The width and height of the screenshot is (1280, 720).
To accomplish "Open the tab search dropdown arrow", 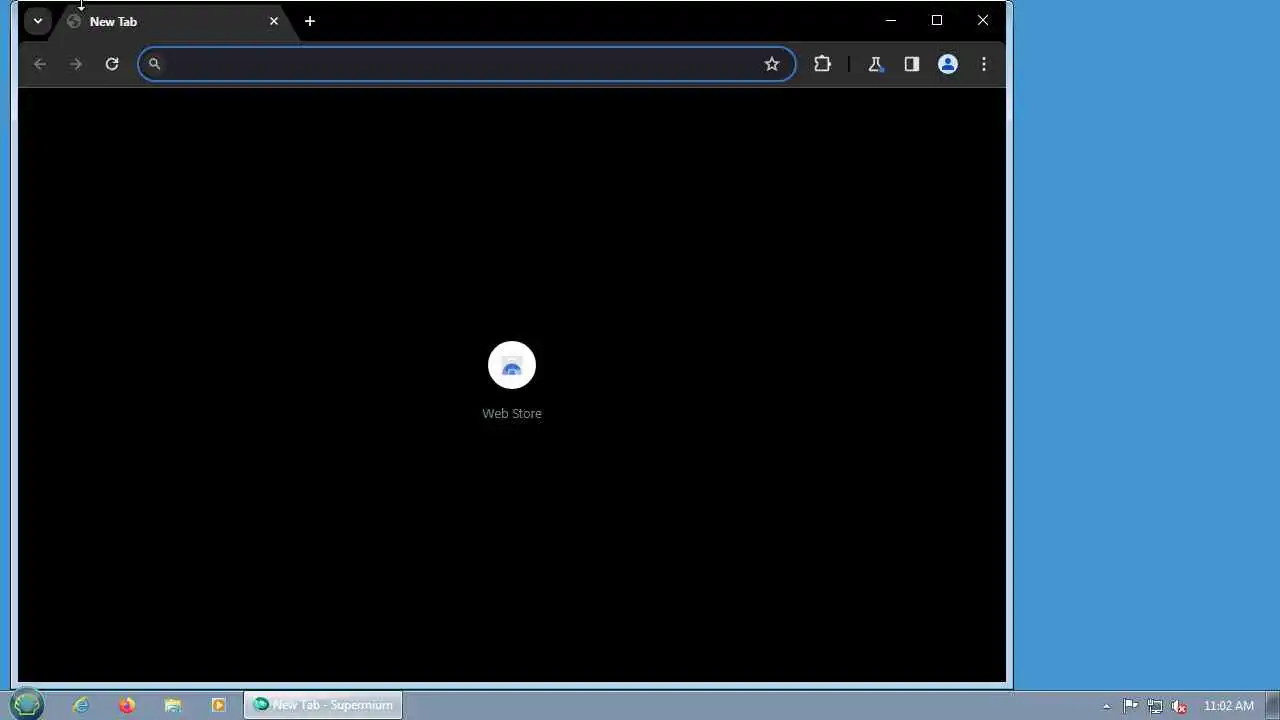I will [x=37, y=21].
